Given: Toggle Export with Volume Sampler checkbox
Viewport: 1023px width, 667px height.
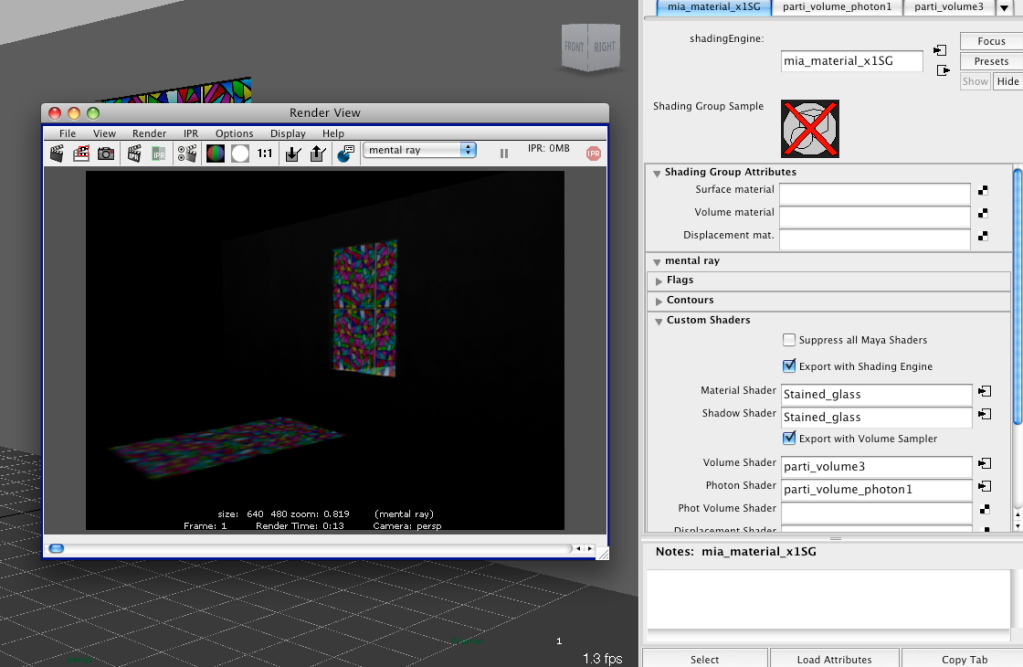Looking at the screenshot, I should [790, 438].
